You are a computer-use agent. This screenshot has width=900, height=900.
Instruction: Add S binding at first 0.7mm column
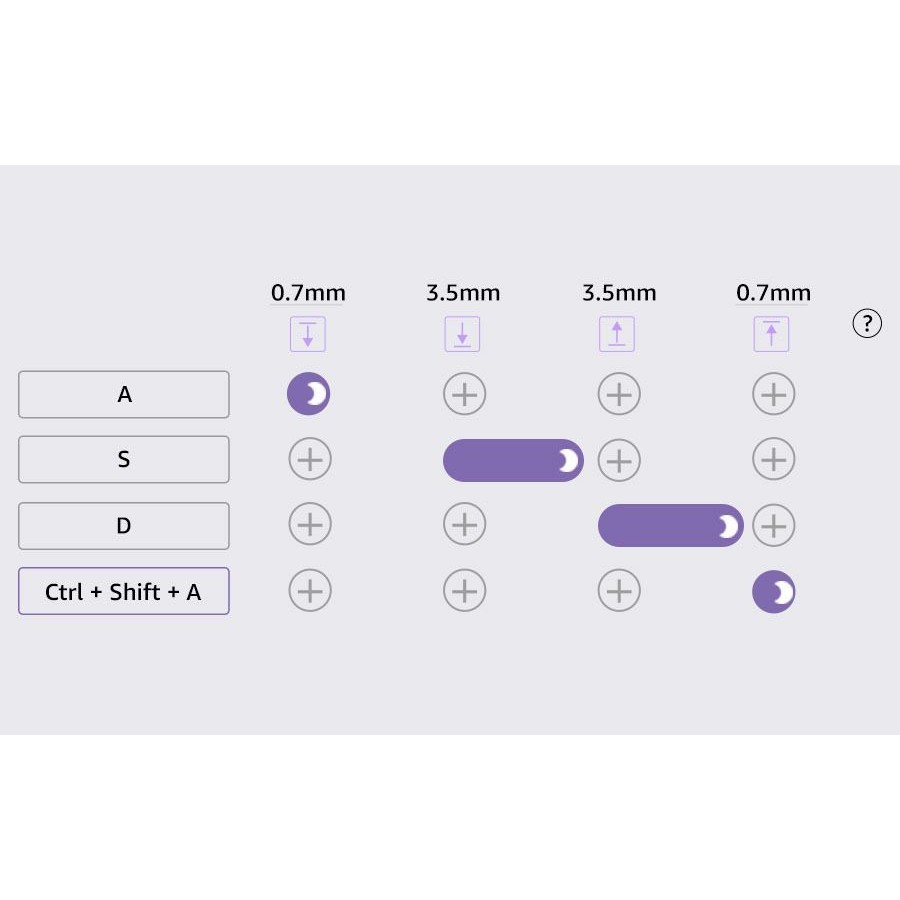click(310, 460)
